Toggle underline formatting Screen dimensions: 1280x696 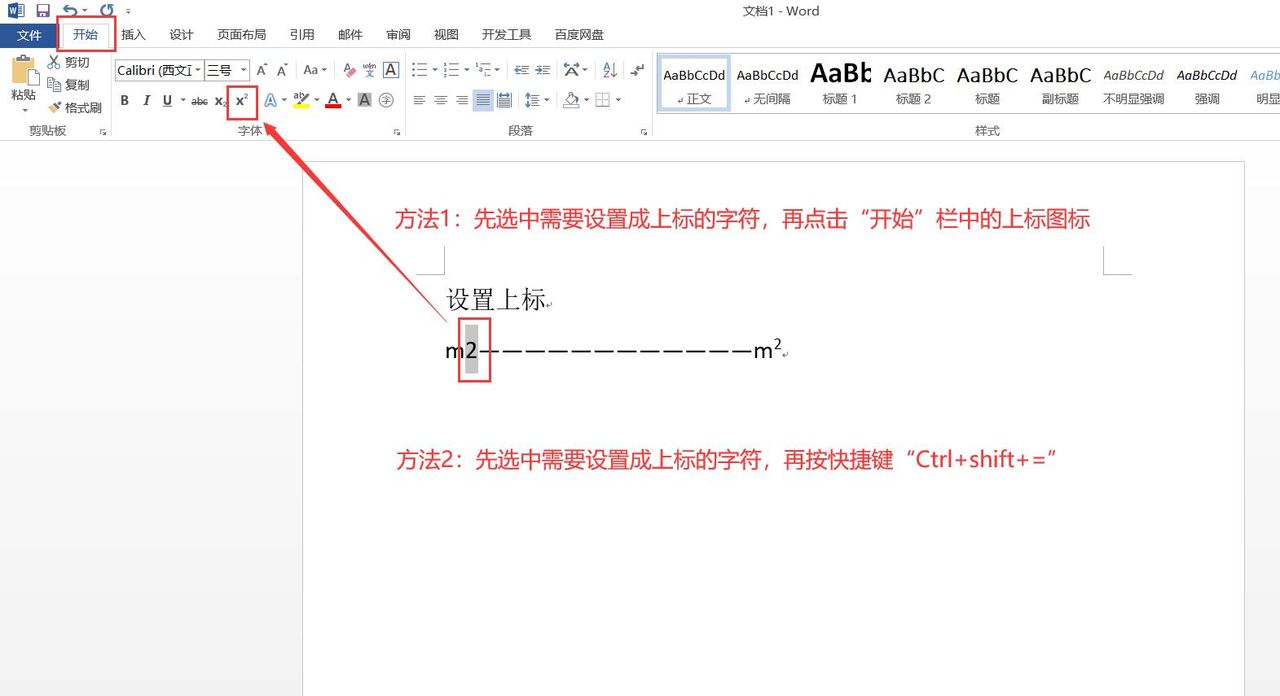pos(166,100)
